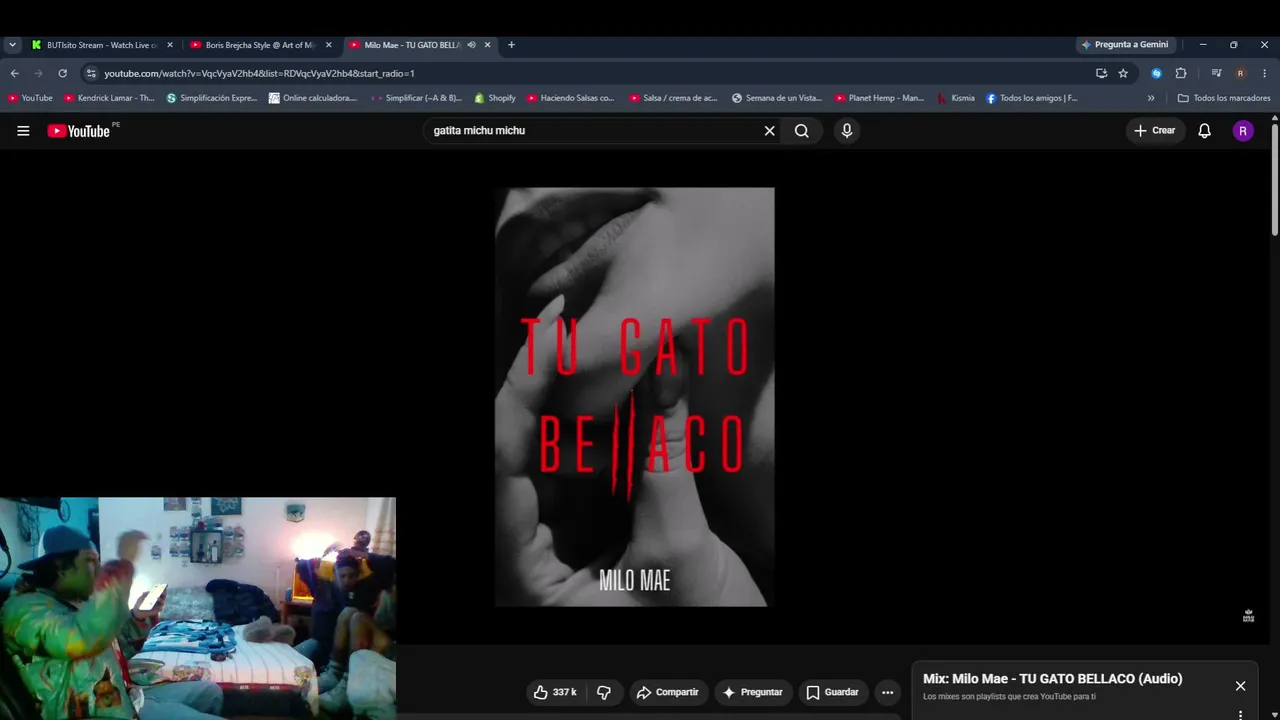Open the Kendrick Lamar bookmark
The height and width of the screenshot is (720, 1280).
coord(109,98)
